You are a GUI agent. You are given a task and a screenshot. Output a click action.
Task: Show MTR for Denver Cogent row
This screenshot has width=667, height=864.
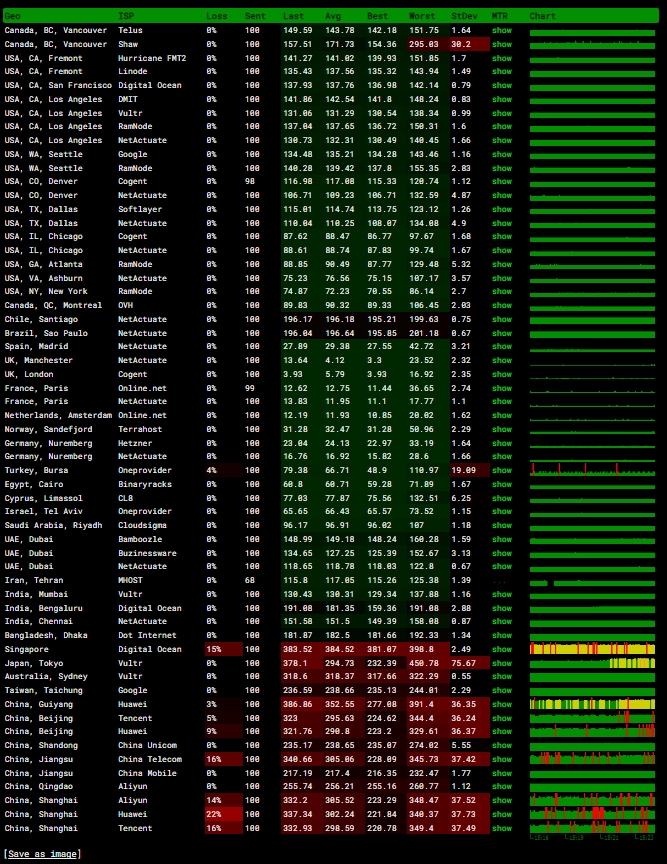tap(502, 181)
